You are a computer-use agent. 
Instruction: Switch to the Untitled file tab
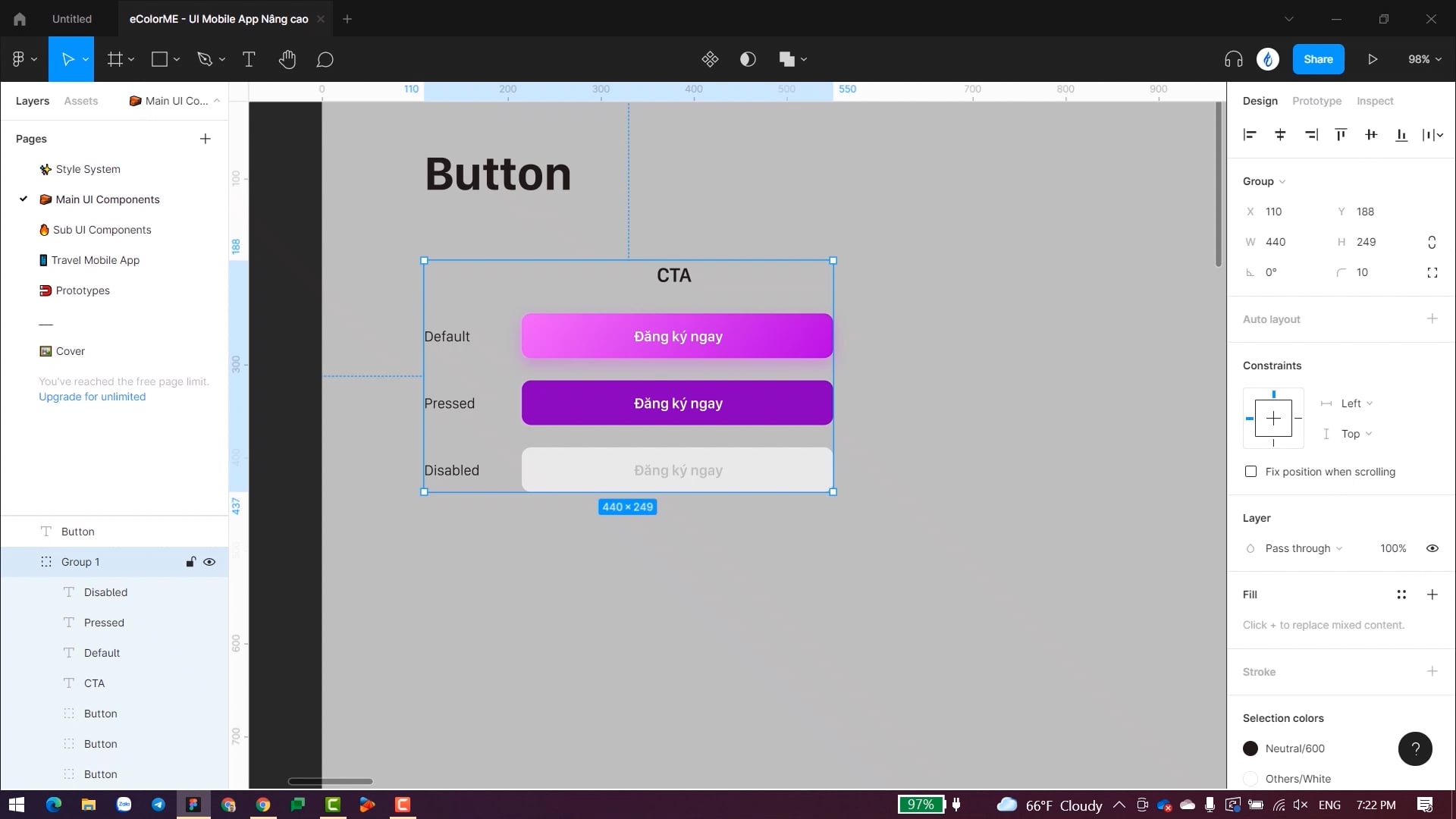coord(72,19)
